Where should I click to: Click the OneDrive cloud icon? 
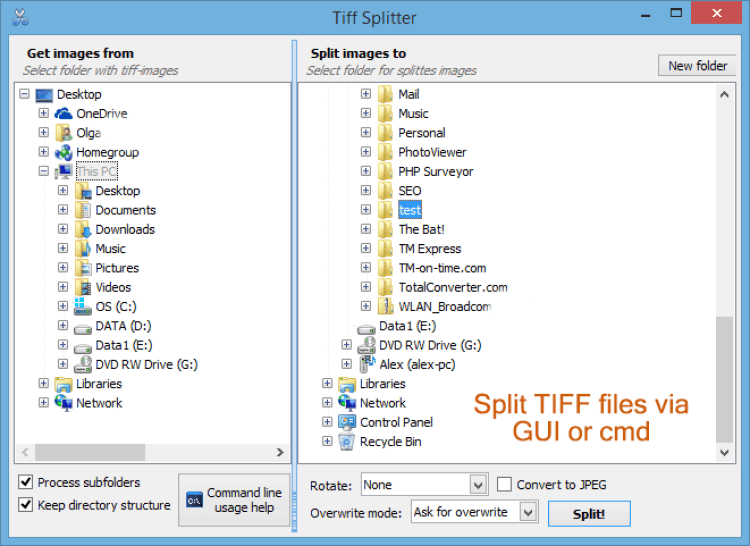[64, 114]
